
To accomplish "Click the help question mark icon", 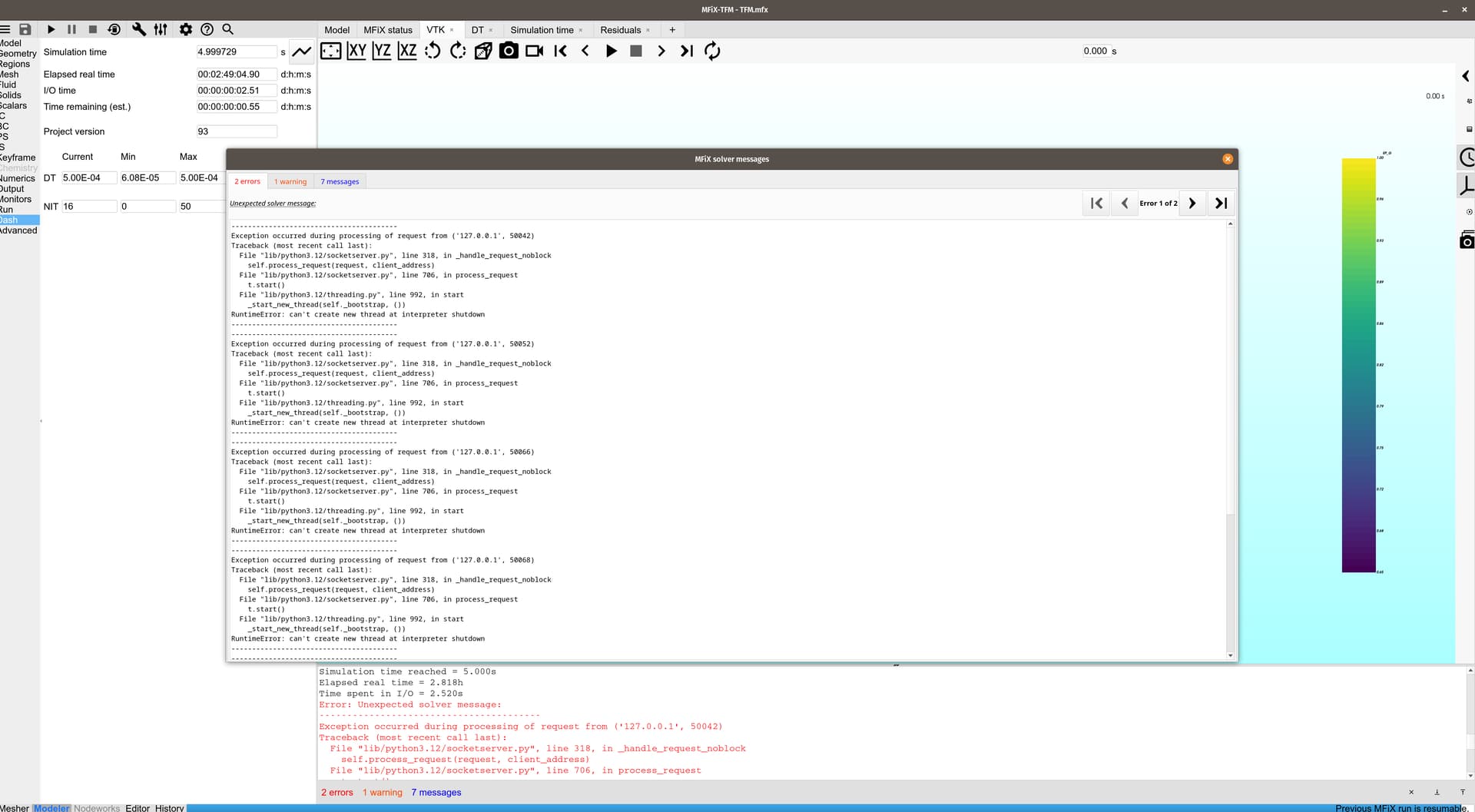I will point(207,29).
